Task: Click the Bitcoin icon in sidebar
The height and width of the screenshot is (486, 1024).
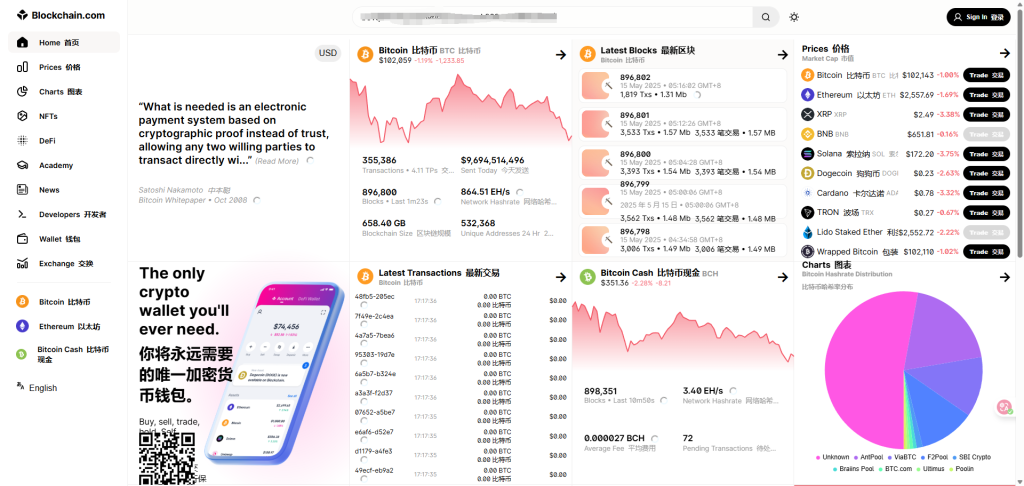Action: pyautogui.click(x=22, y=302)
